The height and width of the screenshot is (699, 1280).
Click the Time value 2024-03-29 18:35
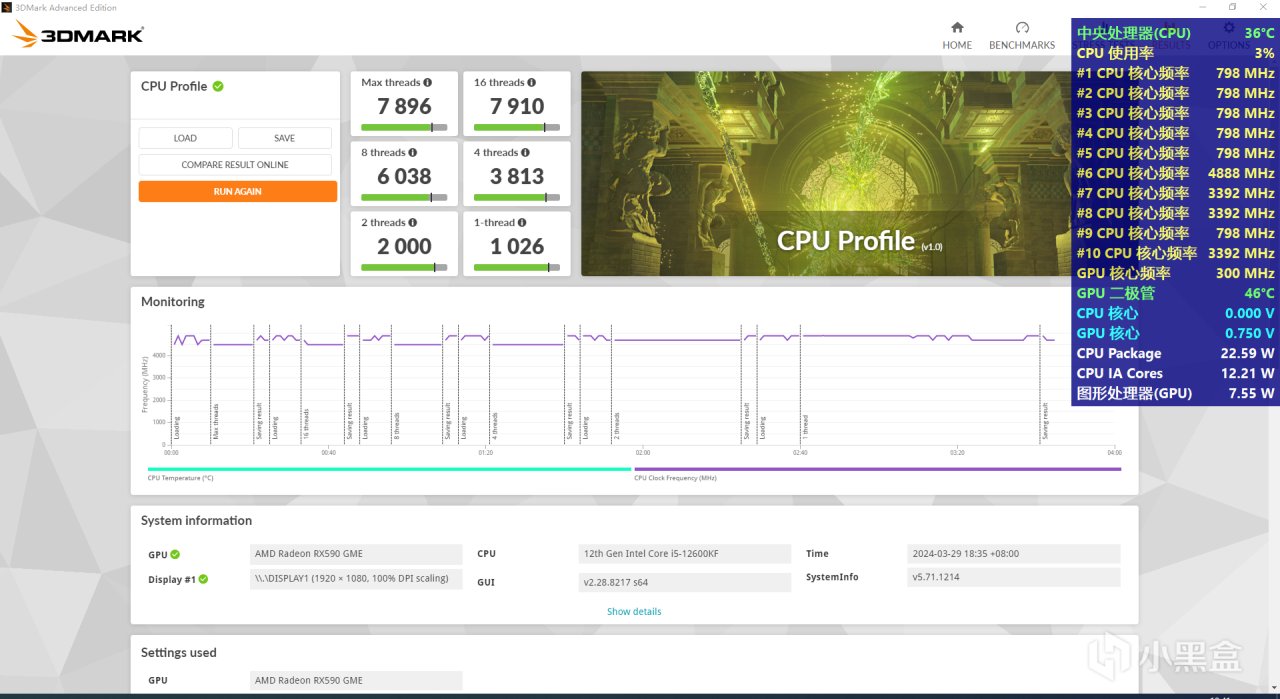(1014, 554)
